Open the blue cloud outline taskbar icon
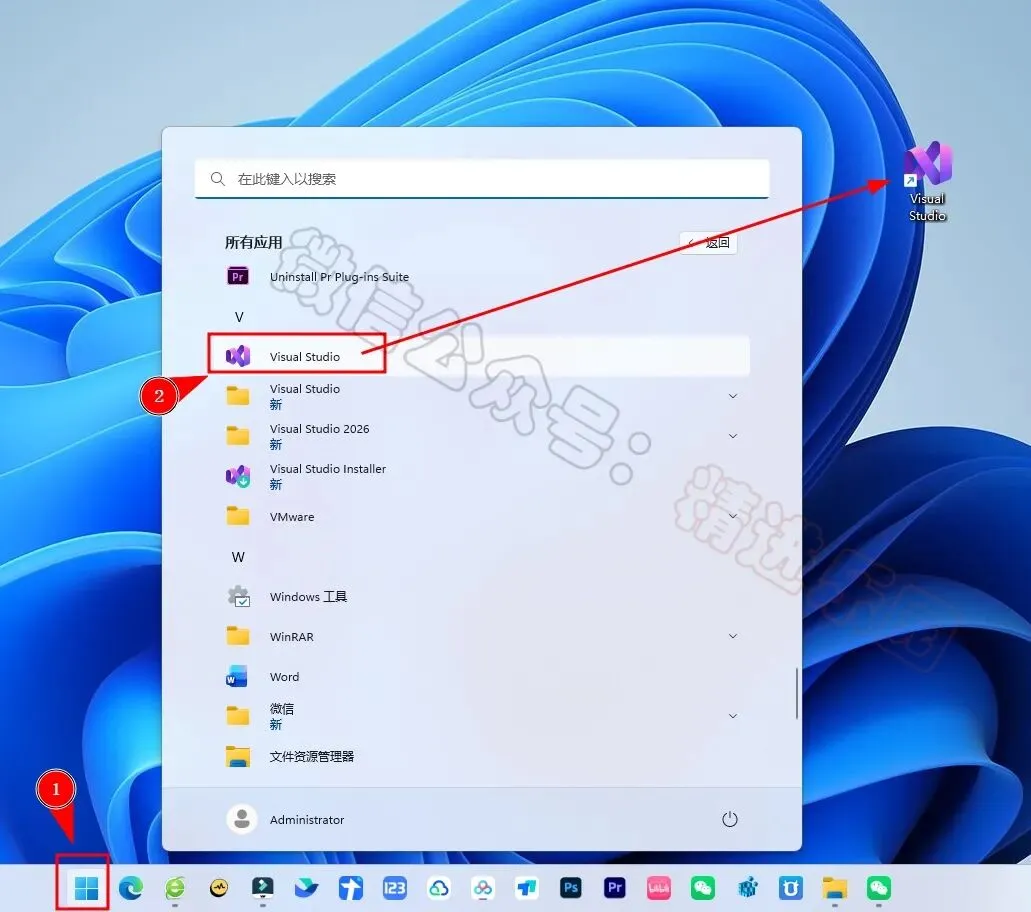This screenshot has height=912, width=1031. [439, 888]
